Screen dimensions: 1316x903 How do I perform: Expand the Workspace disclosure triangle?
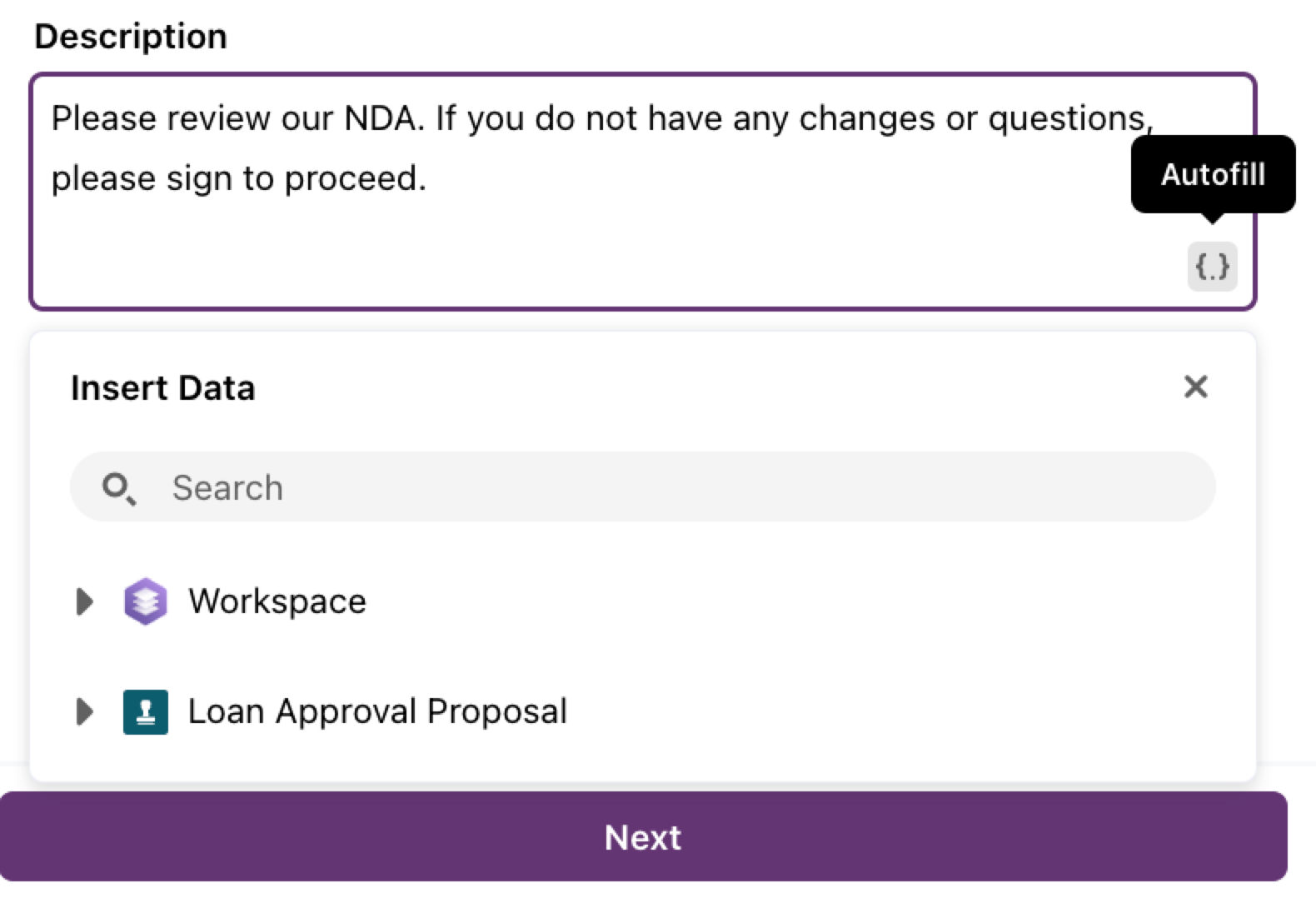(x=84, y=601)
